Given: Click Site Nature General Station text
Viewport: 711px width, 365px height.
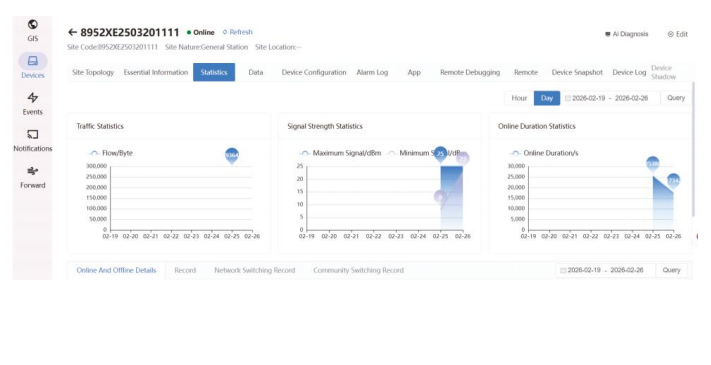Looking at the screenshot, I should point(206,47).
